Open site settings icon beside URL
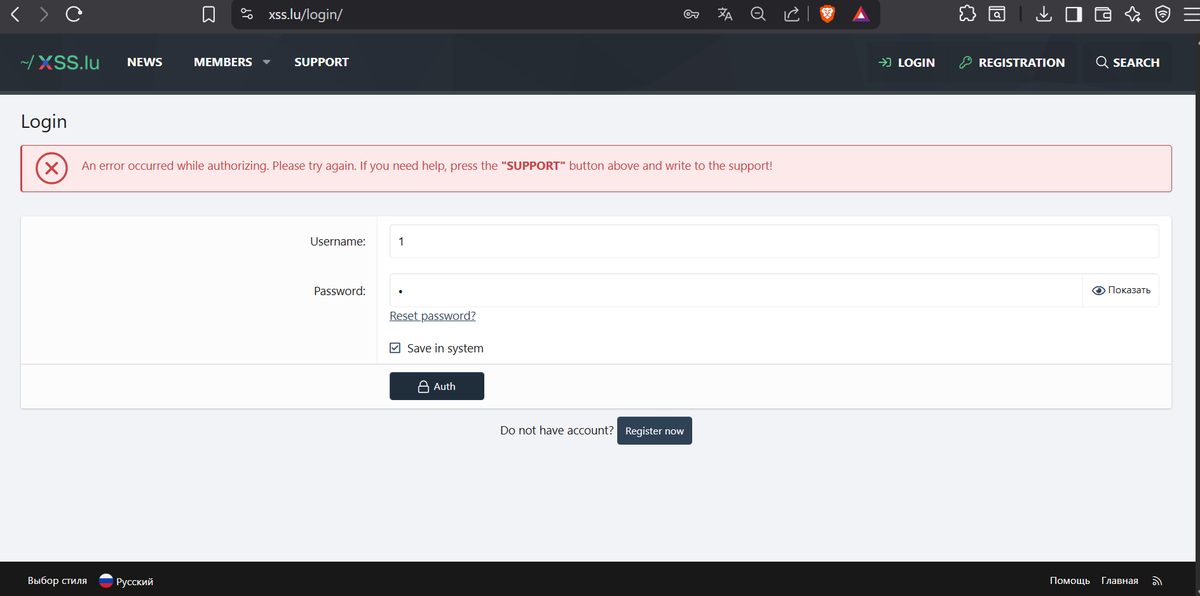This screenshot has height=596, width=1200. tap(247, 14)
